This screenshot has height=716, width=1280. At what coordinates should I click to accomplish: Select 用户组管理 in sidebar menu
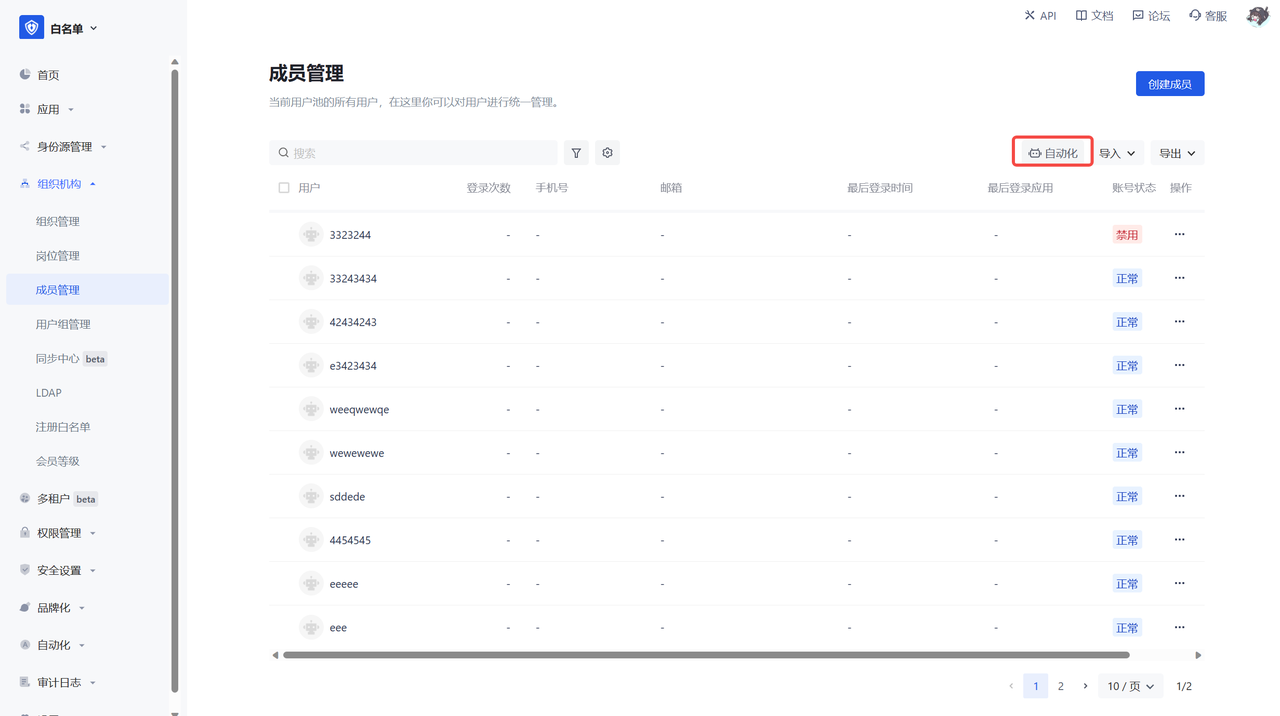click(63, 324)
